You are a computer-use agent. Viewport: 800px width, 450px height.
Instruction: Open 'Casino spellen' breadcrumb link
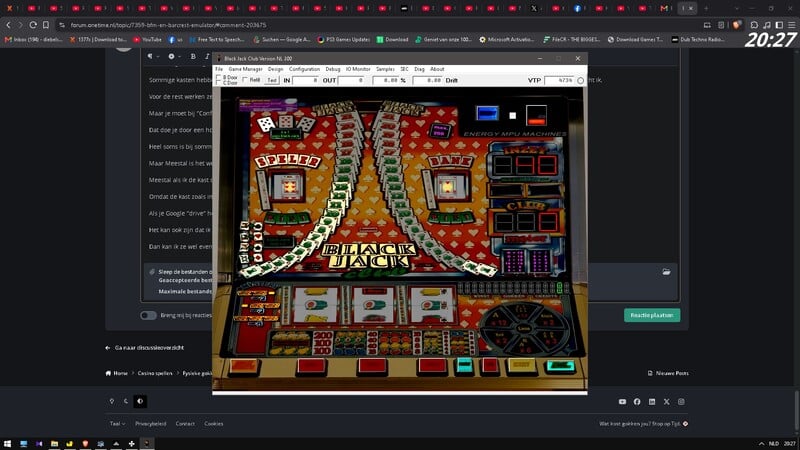(x=155, y=373)
